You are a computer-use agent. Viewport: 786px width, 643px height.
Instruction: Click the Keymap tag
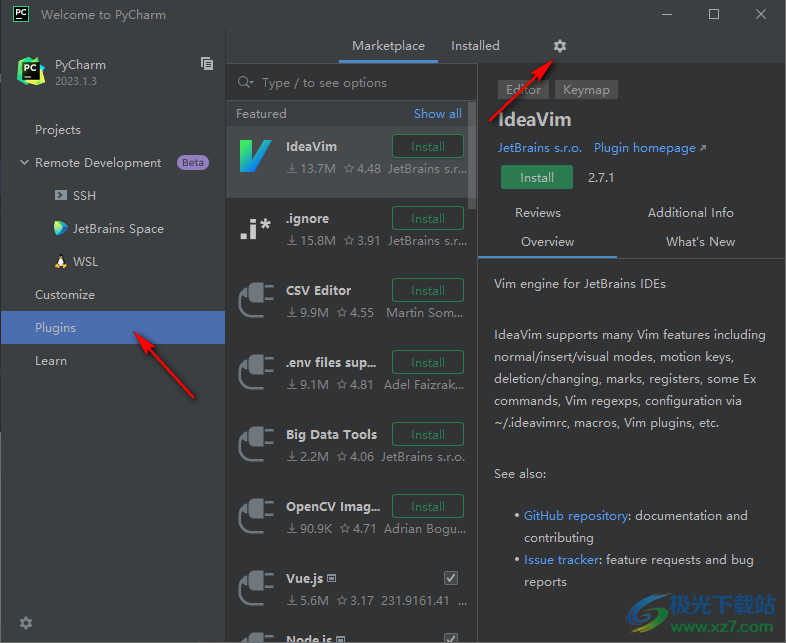pyautogui.click(x=586, y=90)
